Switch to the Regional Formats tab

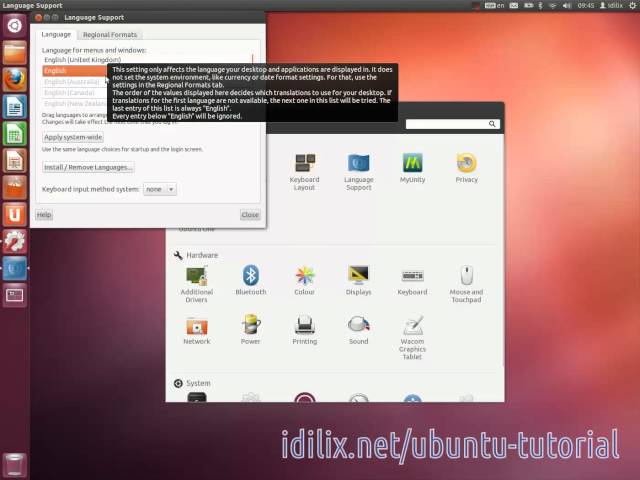click(110, 35)
